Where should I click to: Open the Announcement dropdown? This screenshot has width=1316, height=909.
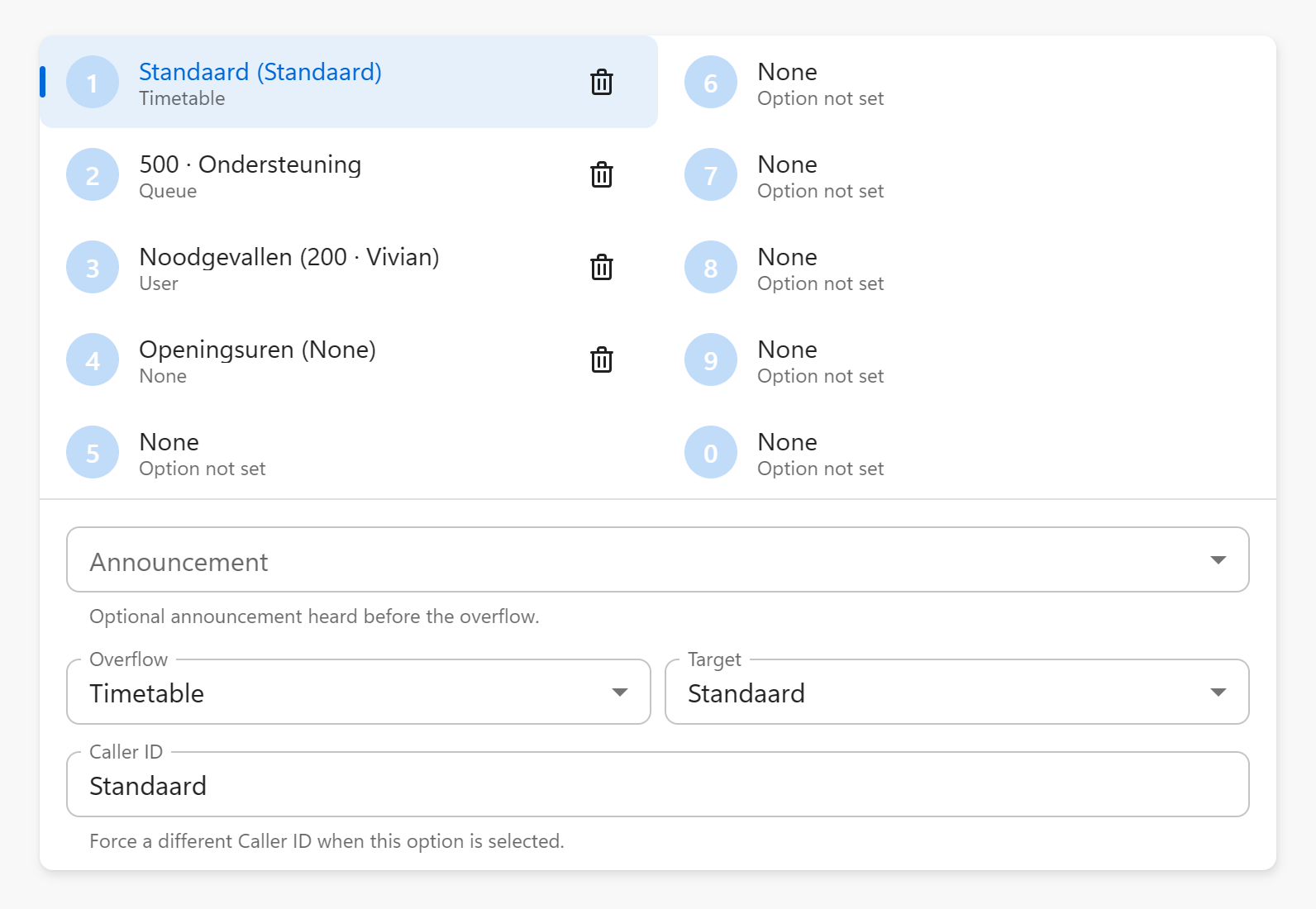657,560
